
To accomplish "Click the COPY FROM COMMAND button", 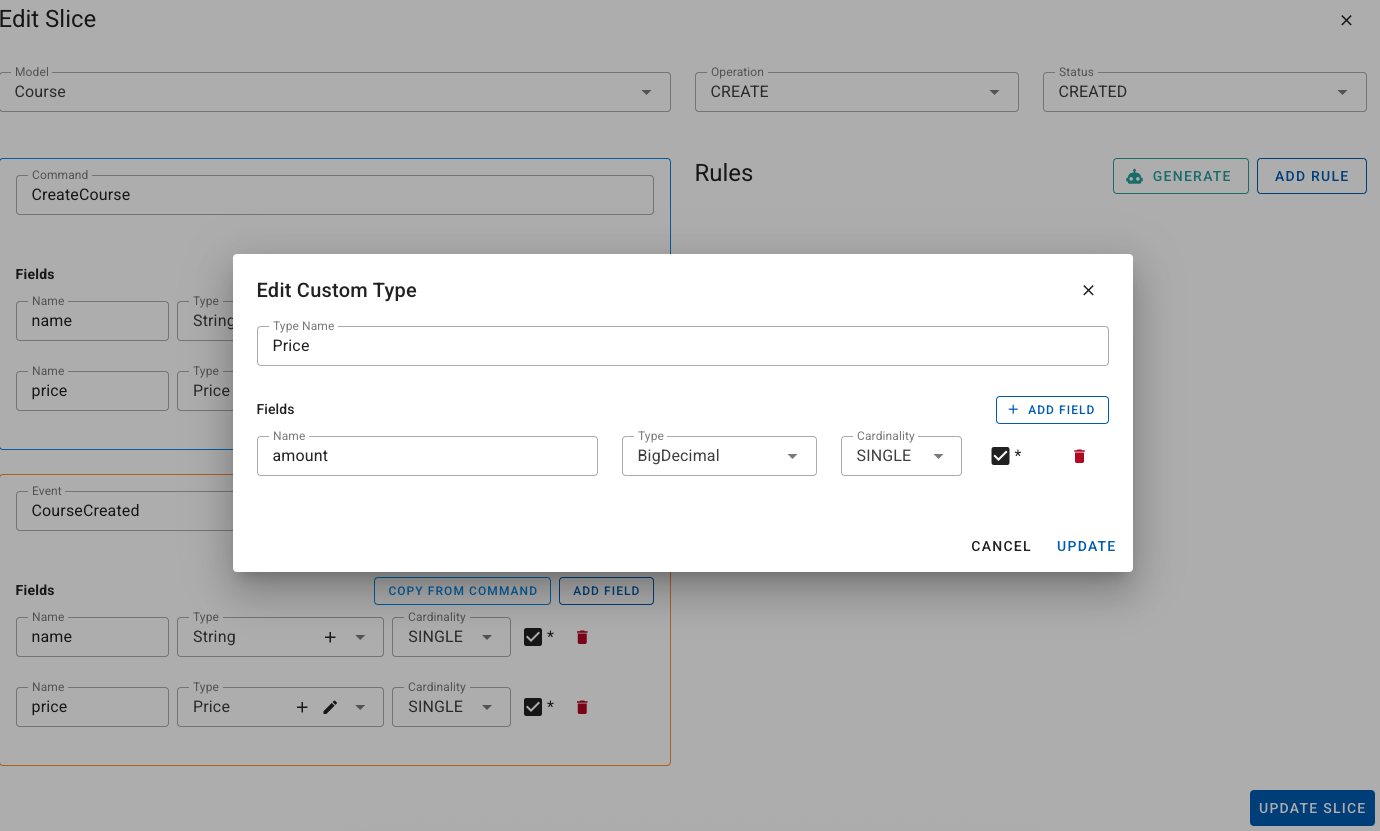I will coord(462,591).
